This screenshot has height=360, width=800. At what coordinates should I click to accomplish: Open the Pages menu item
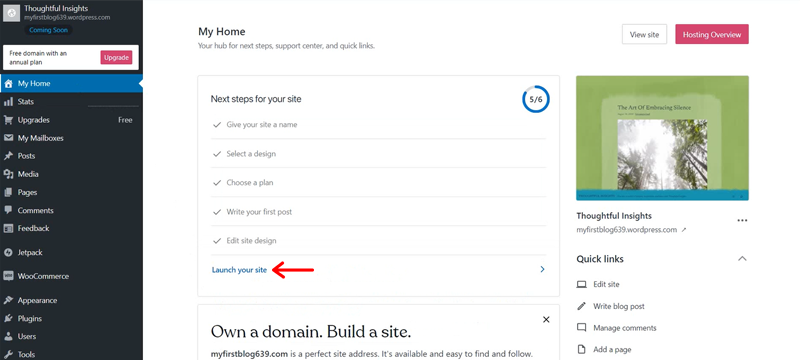[71, 192]
